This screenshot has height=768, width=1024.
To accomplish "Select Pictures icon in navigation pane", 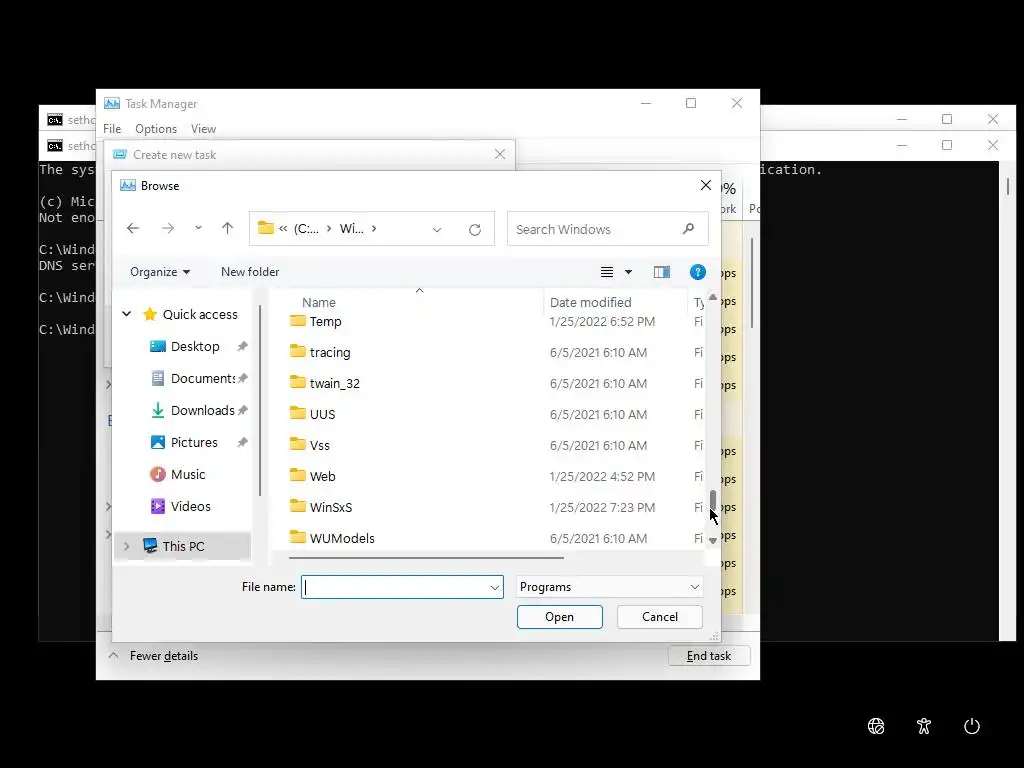I will tap(157, 442).
